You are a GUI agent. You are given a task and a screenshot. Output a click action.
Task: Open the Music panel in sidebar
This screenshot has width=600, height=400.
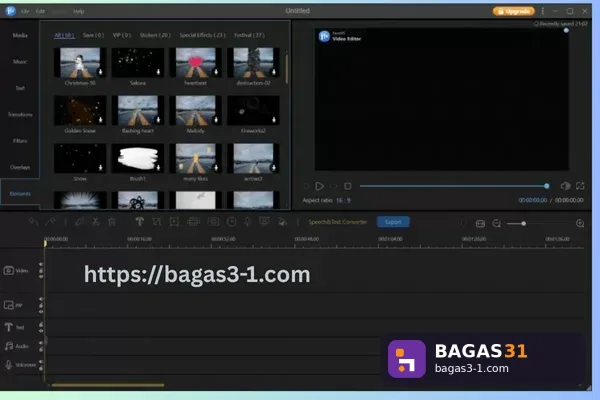point(20,62)
